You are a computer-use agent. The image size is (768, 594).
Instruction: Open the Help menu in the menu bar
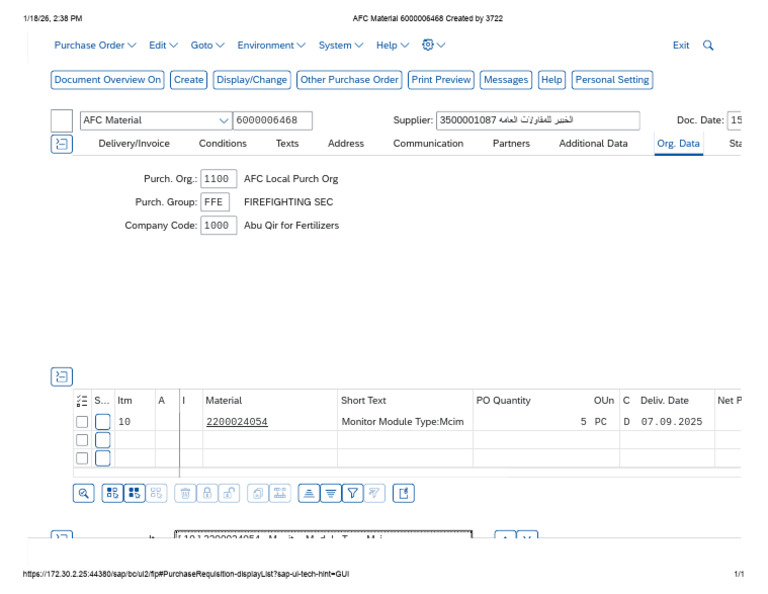click(x=392, y=45)
